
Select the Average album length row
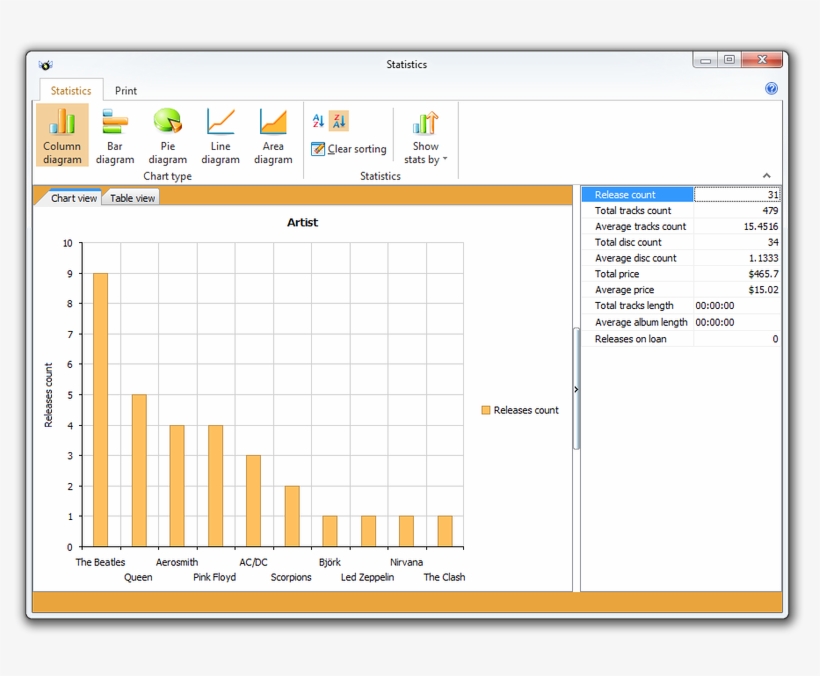point(681,322)
